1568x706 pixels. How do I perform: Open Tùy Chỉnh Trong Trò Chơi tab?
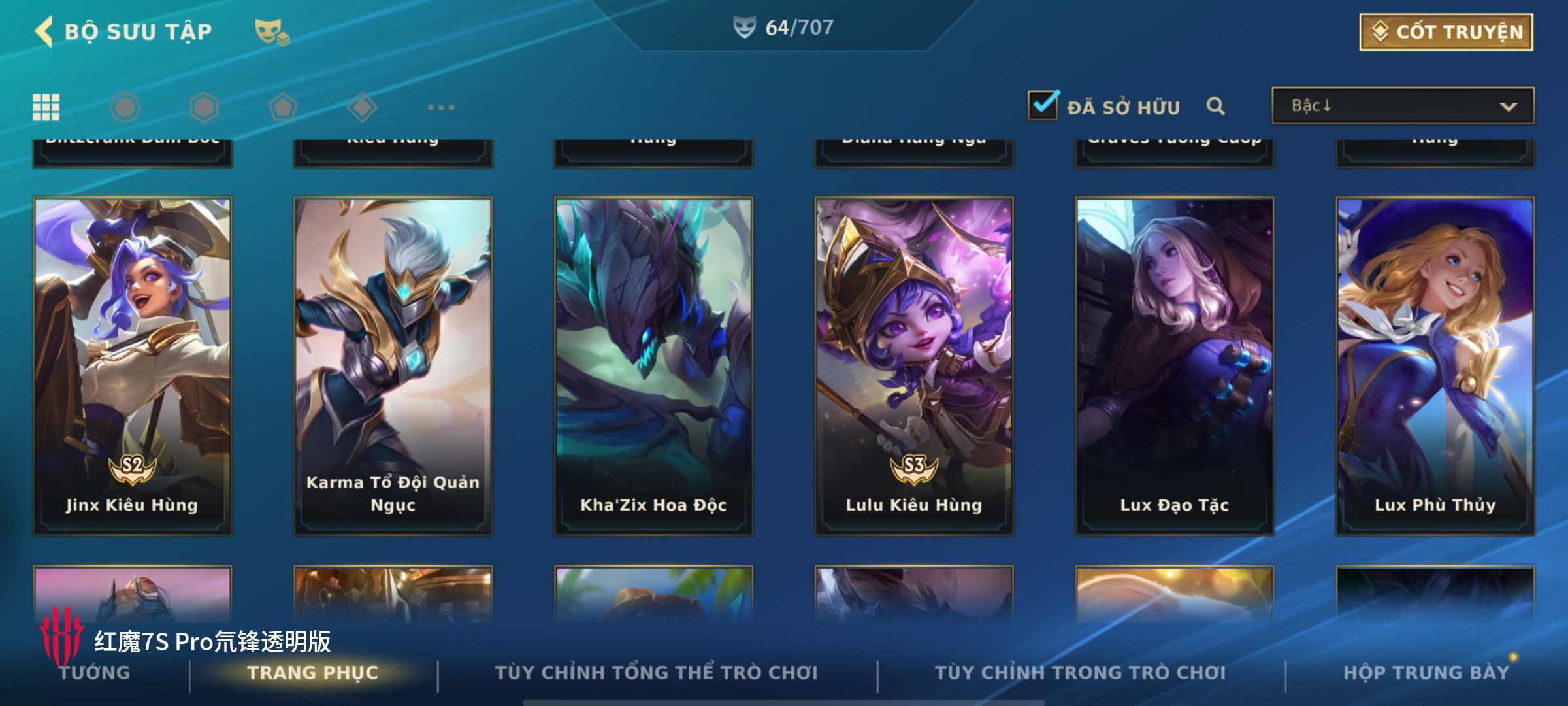(x=1080, y=672)
